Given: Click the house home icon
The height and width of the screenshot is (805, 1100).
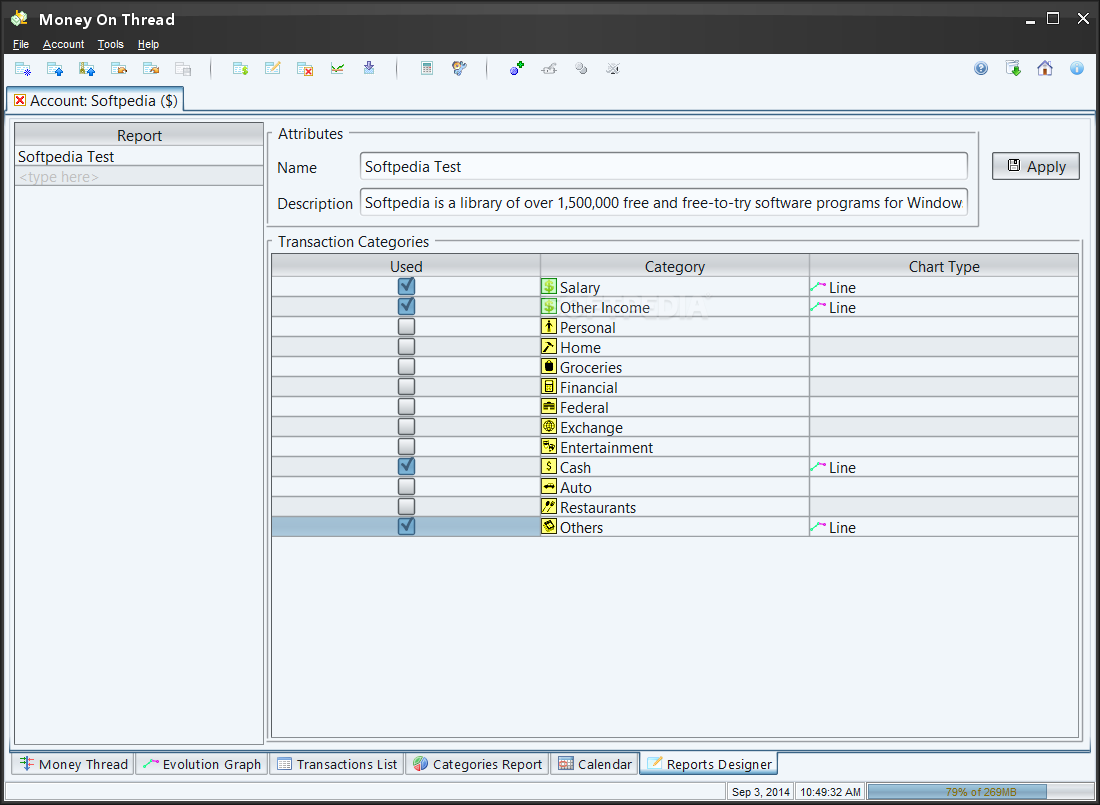Looking at the screenshot, I should 1045,69.
